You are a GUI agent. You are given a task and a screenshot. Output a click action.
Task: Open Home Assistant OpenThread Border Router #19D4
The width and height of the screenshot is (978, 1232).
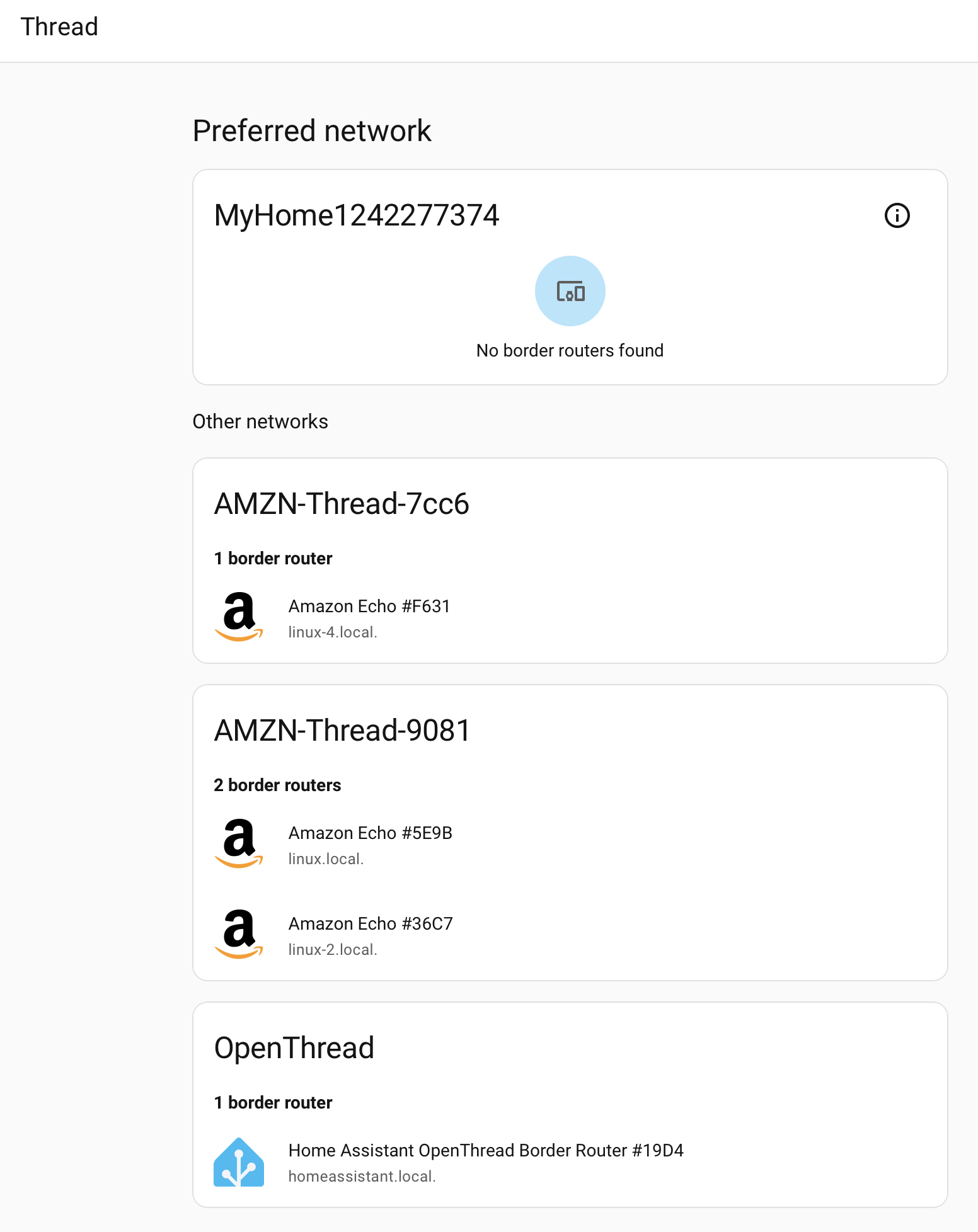click(486, 1150)
